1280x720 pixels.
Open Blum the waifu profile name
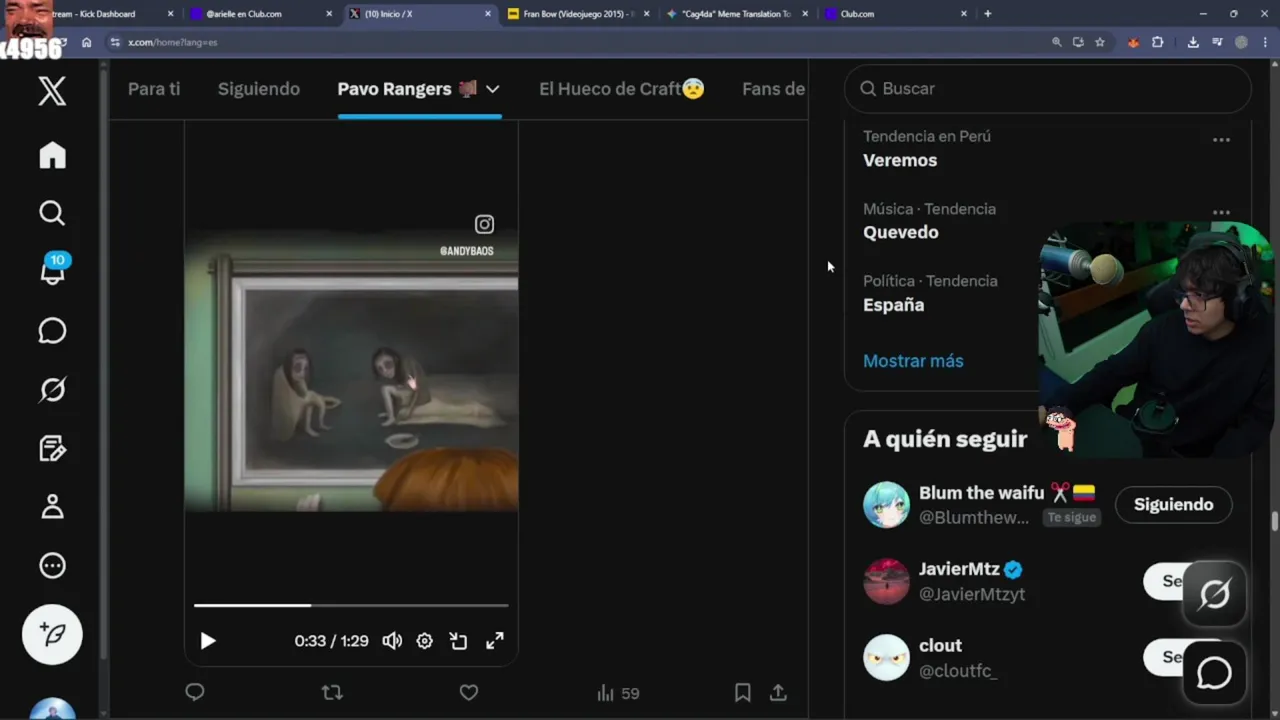click(981, 493)
